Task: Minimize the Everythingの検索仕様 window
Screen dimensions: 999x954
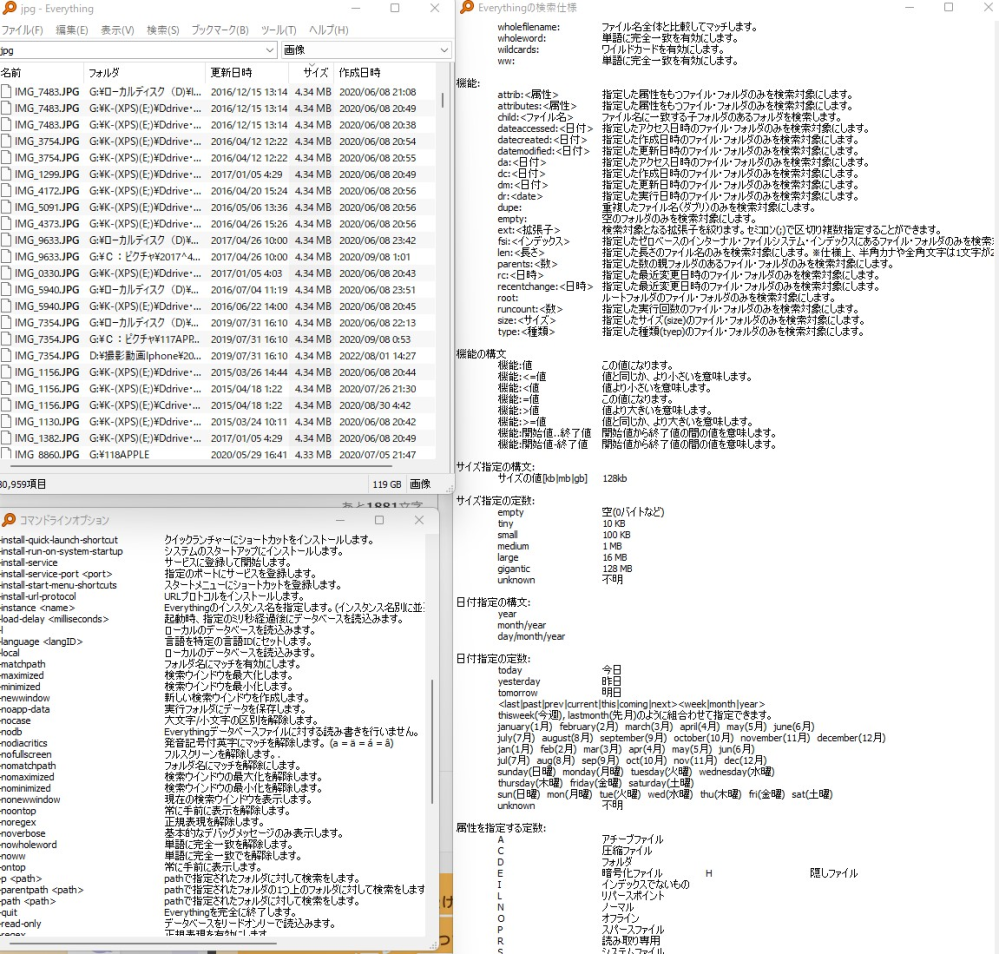Action: 909,7
